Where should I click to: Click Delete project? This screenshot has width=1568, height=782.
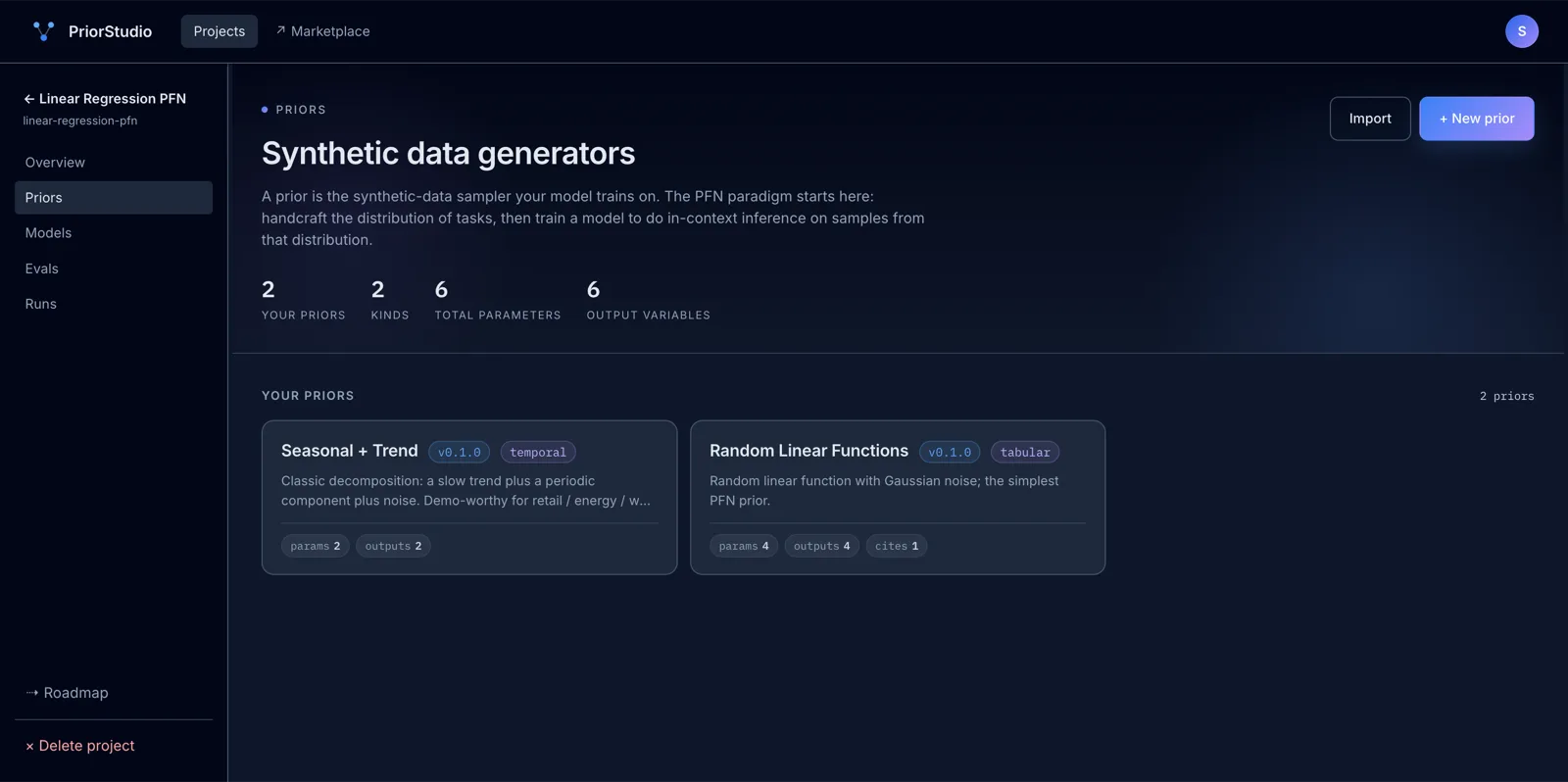(x=79, y=746)
